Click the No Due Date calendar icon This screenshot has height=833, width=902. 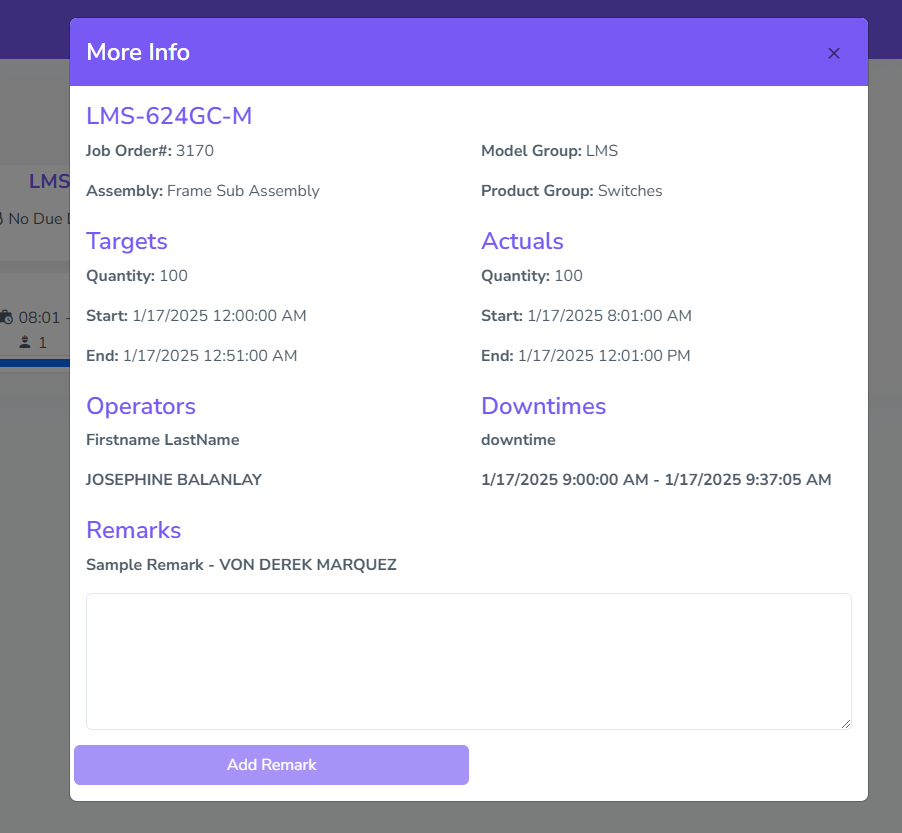point(3,218)
